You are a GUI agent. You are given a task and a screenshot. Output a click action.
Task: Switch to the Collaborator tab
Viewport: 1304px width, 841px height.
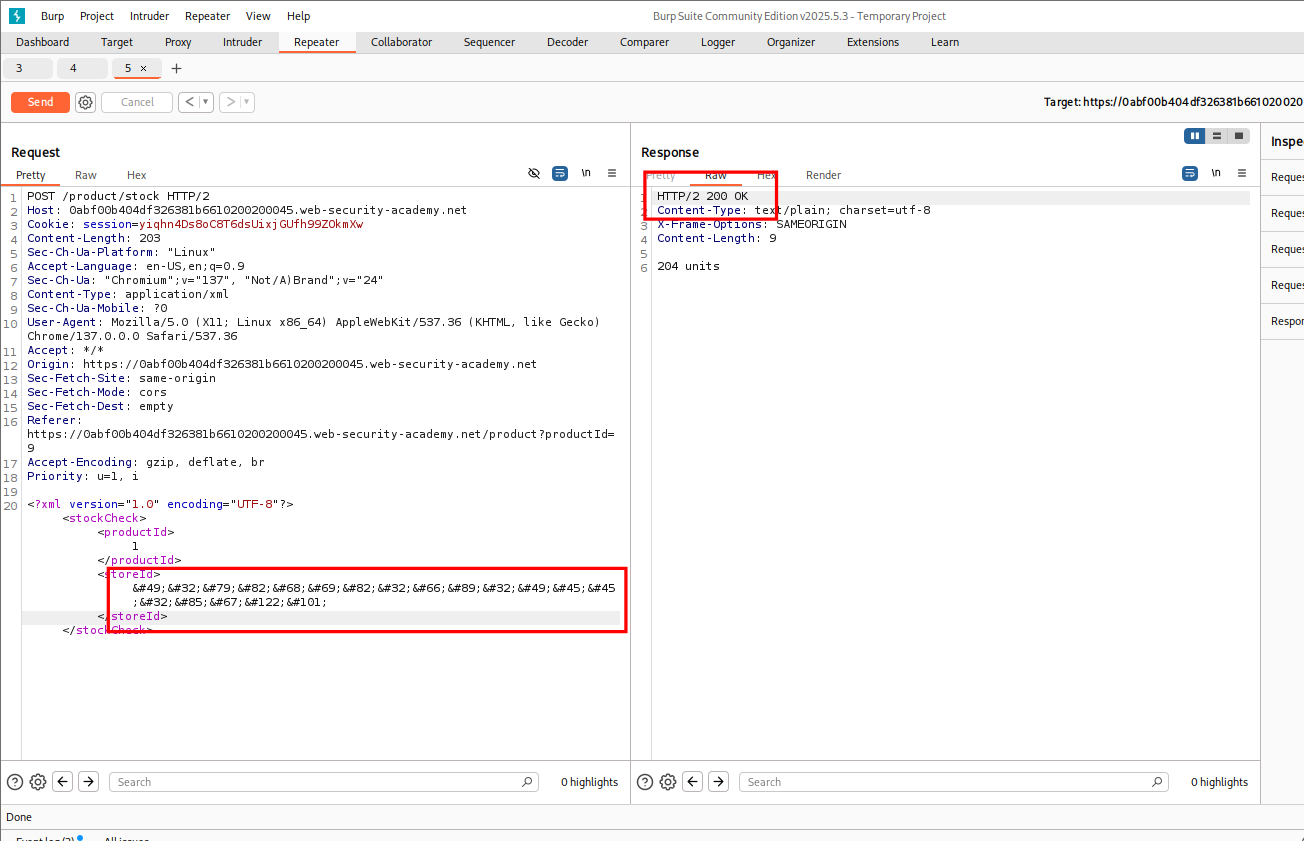[401, 42]
